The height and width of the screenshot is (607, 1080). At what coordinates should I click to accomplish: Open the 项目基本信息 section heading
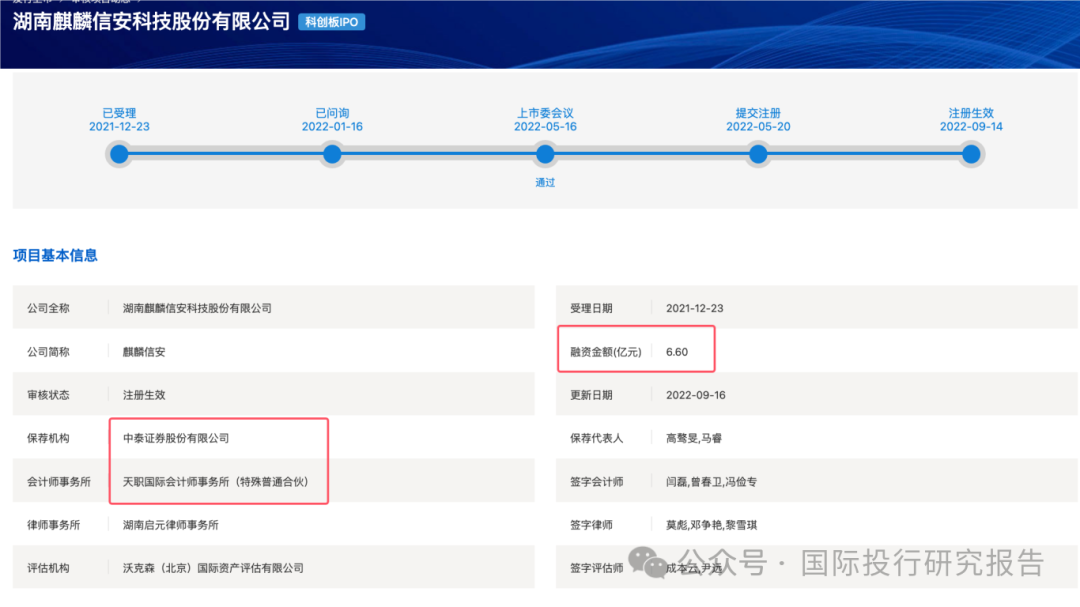coord(55,256)
